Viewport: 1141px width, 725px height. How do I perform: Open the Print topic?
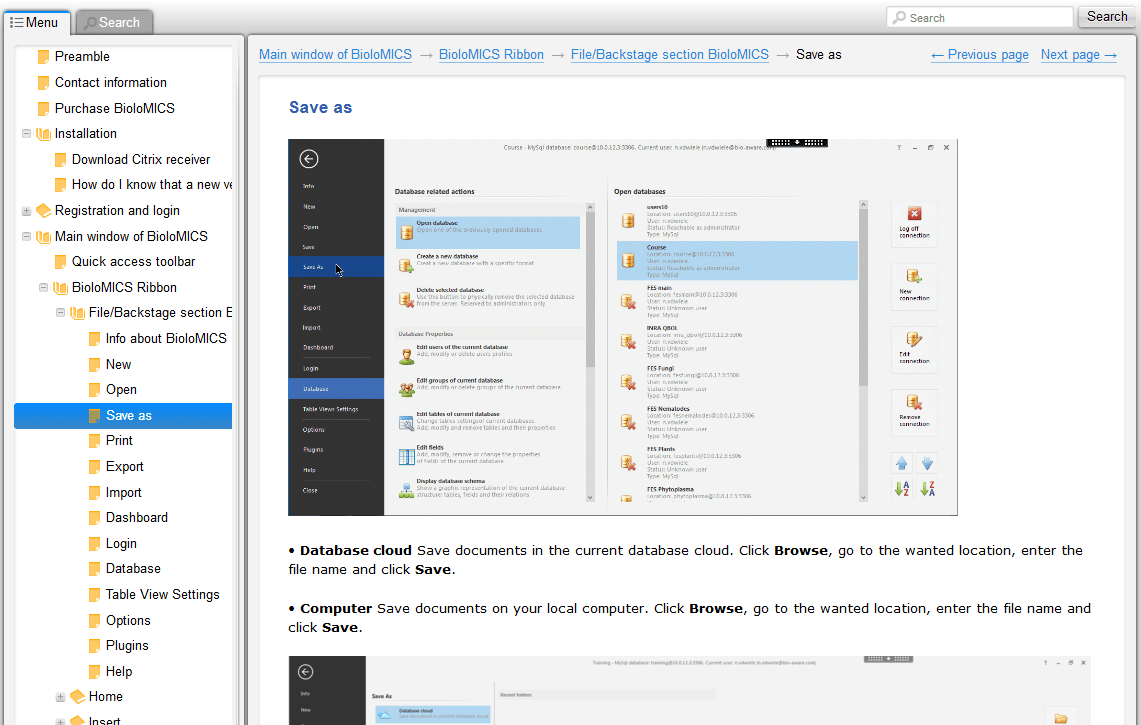(x=119, y=441)
